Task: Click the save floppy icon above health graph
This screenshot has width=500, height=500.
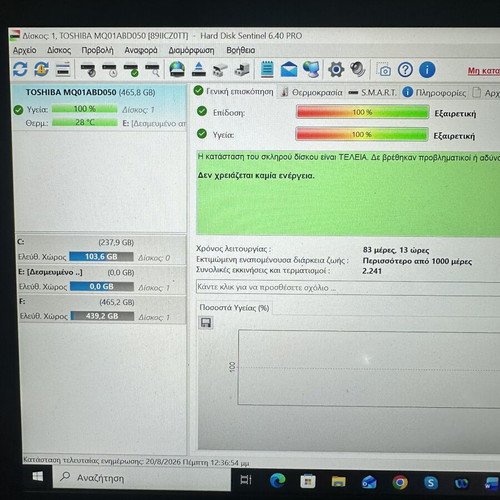Action: pyautogui.click(x=206, y=323)
